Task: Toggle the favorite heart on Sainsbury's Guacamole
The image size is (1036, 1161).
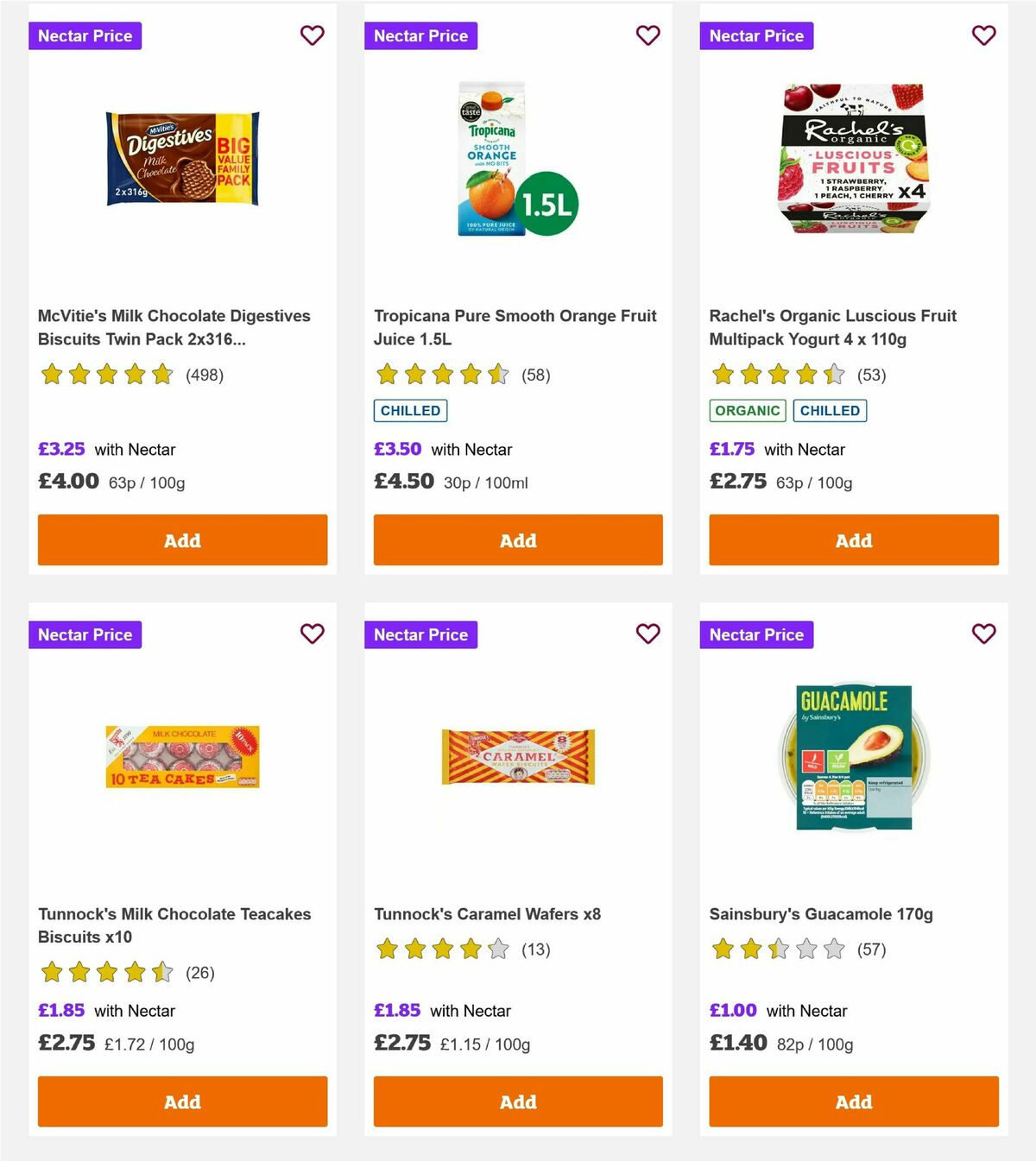Action: (x=983, y=634)
